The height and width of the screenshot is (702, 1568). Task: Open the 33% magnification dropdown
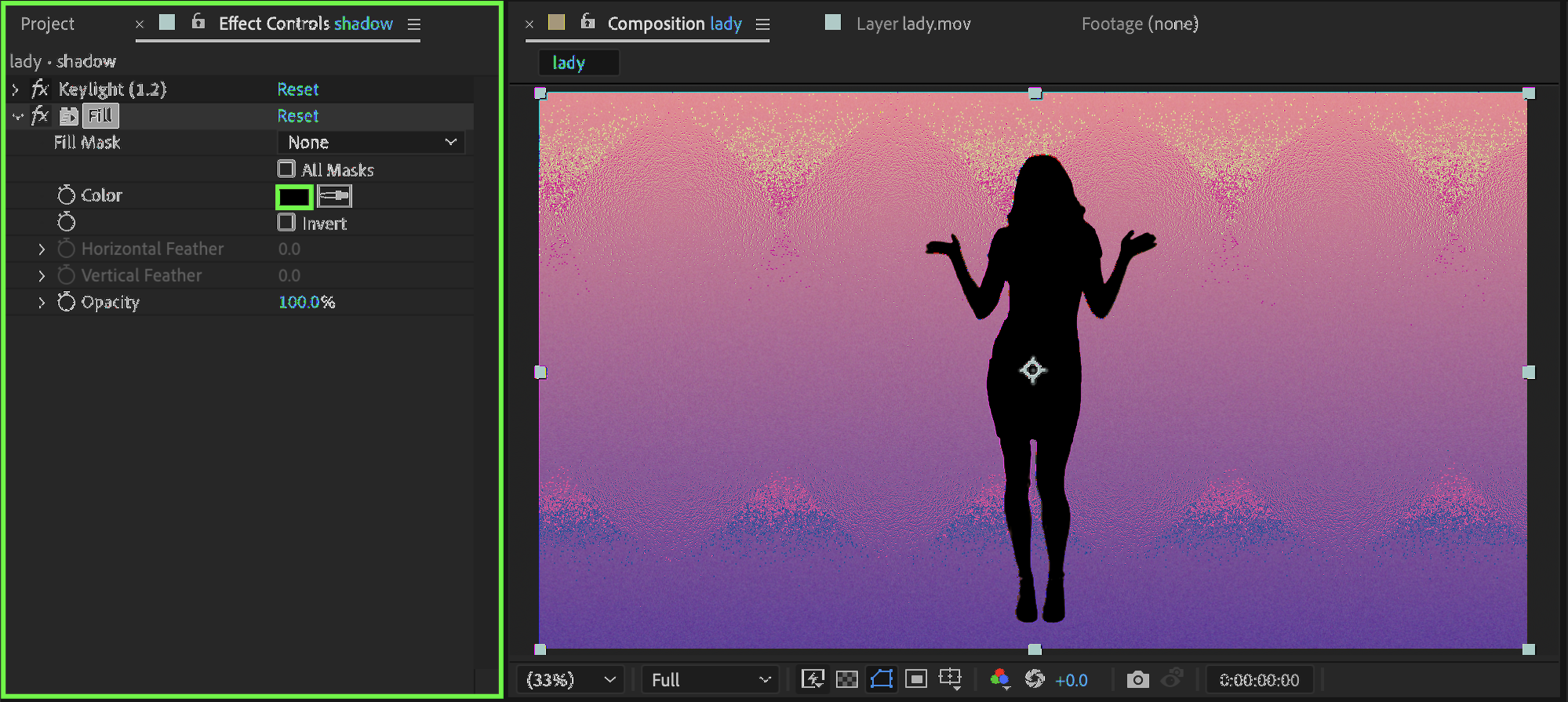[x=569, y=679]
